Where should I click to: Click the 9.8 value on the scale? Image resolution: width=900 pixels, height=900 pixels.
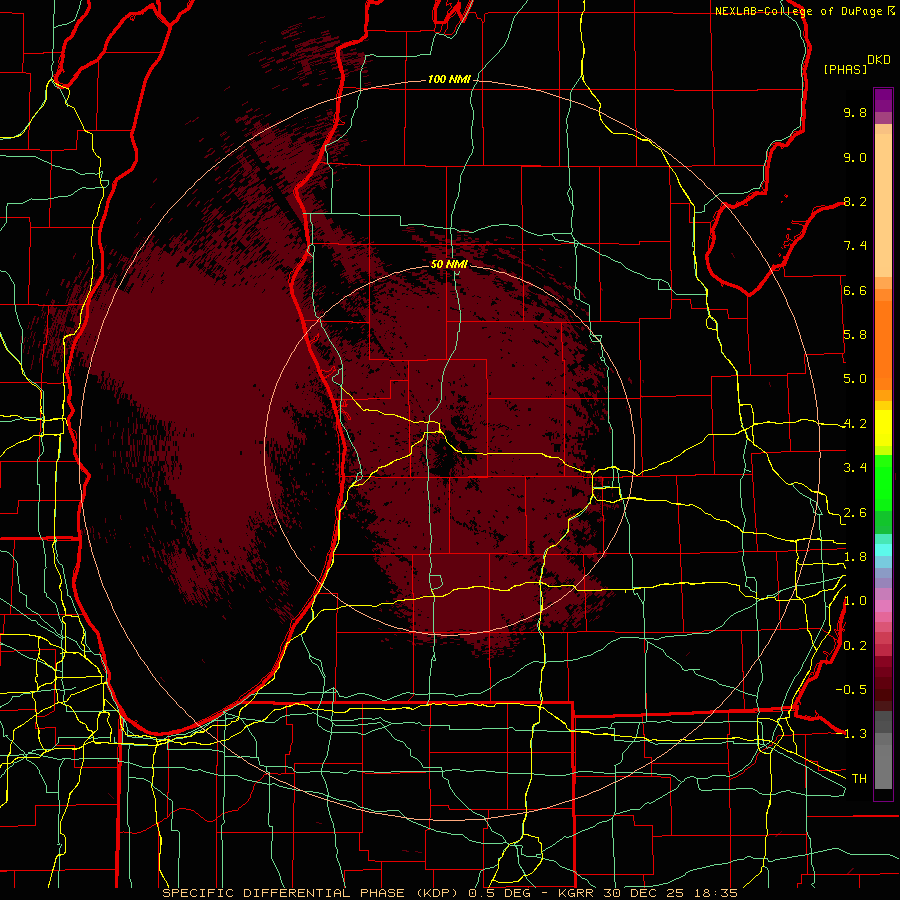pyautogui.click(x=855, y=112)
